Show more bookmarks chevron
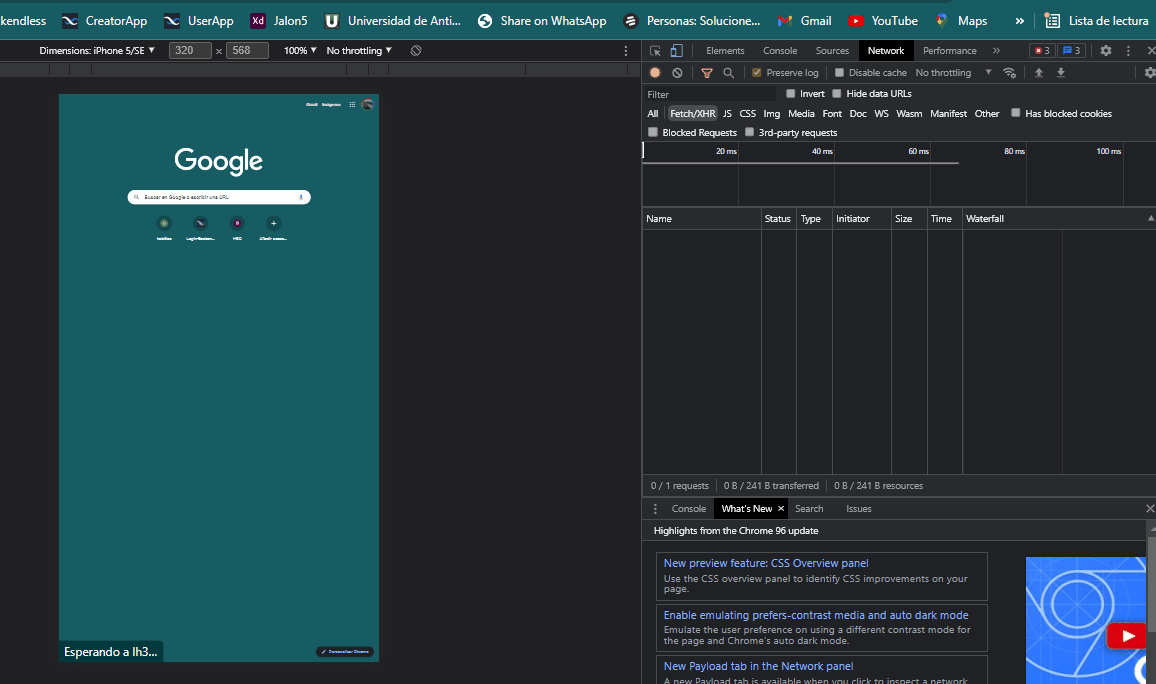 1020,21
